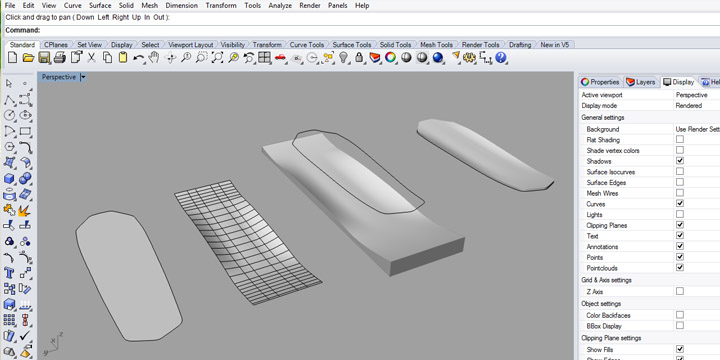The height and width of the screenshot is (360, 720).
Task: Select the Text tool letter T icon
Action: tap(9, 273)
